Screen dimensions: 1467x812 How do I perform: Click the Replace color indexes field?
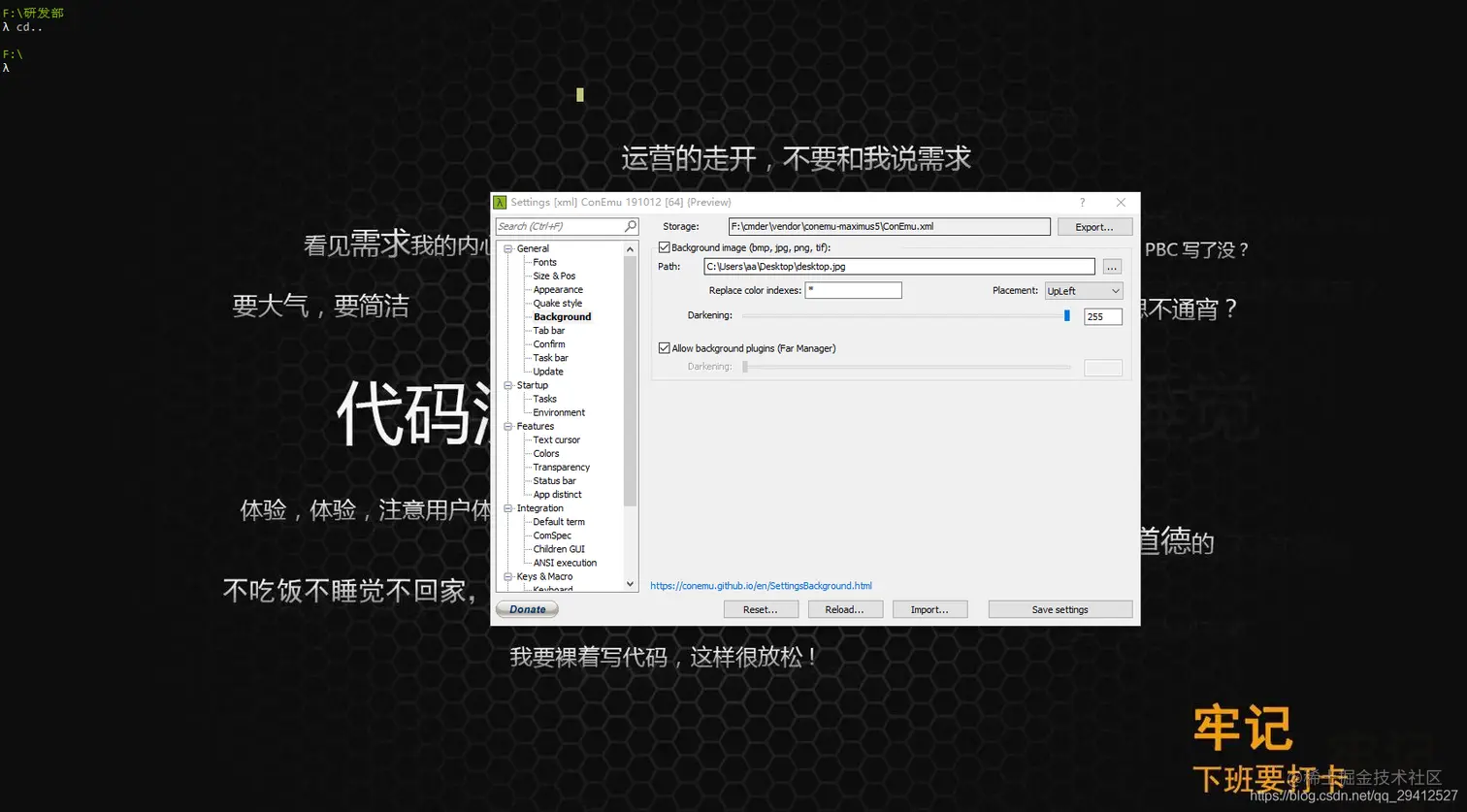pyautogui.click(x=854, y=290)
